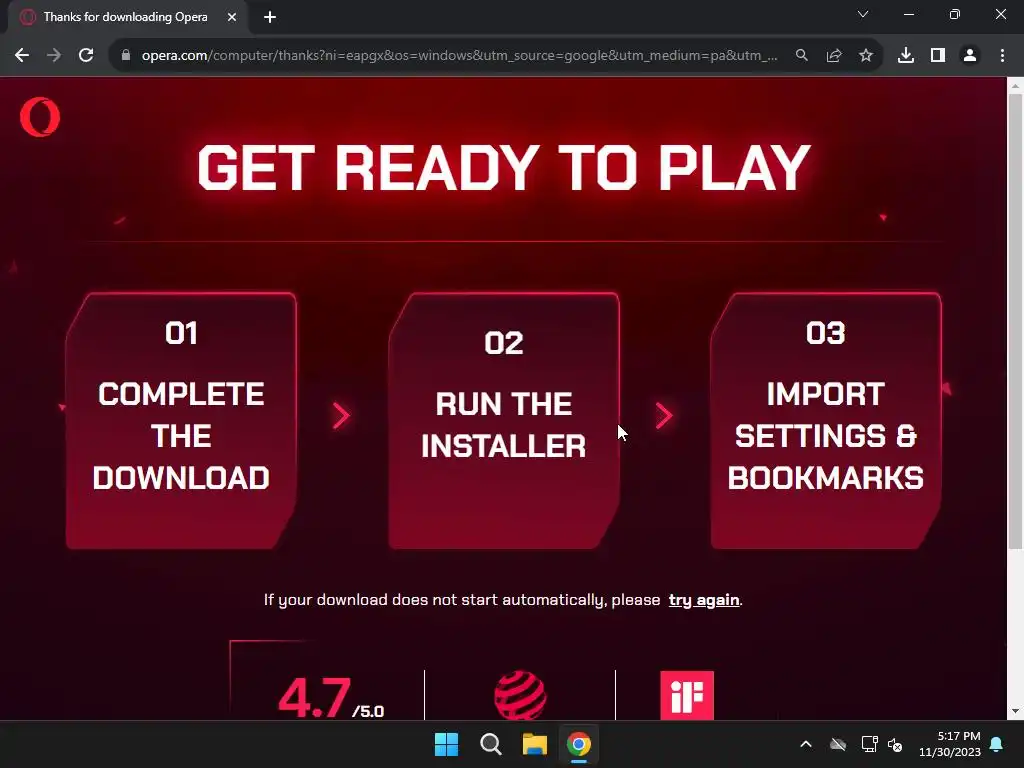1024x768 pixels.
Task: Click the display network tray icon
Action: click(x=869, y=744)
